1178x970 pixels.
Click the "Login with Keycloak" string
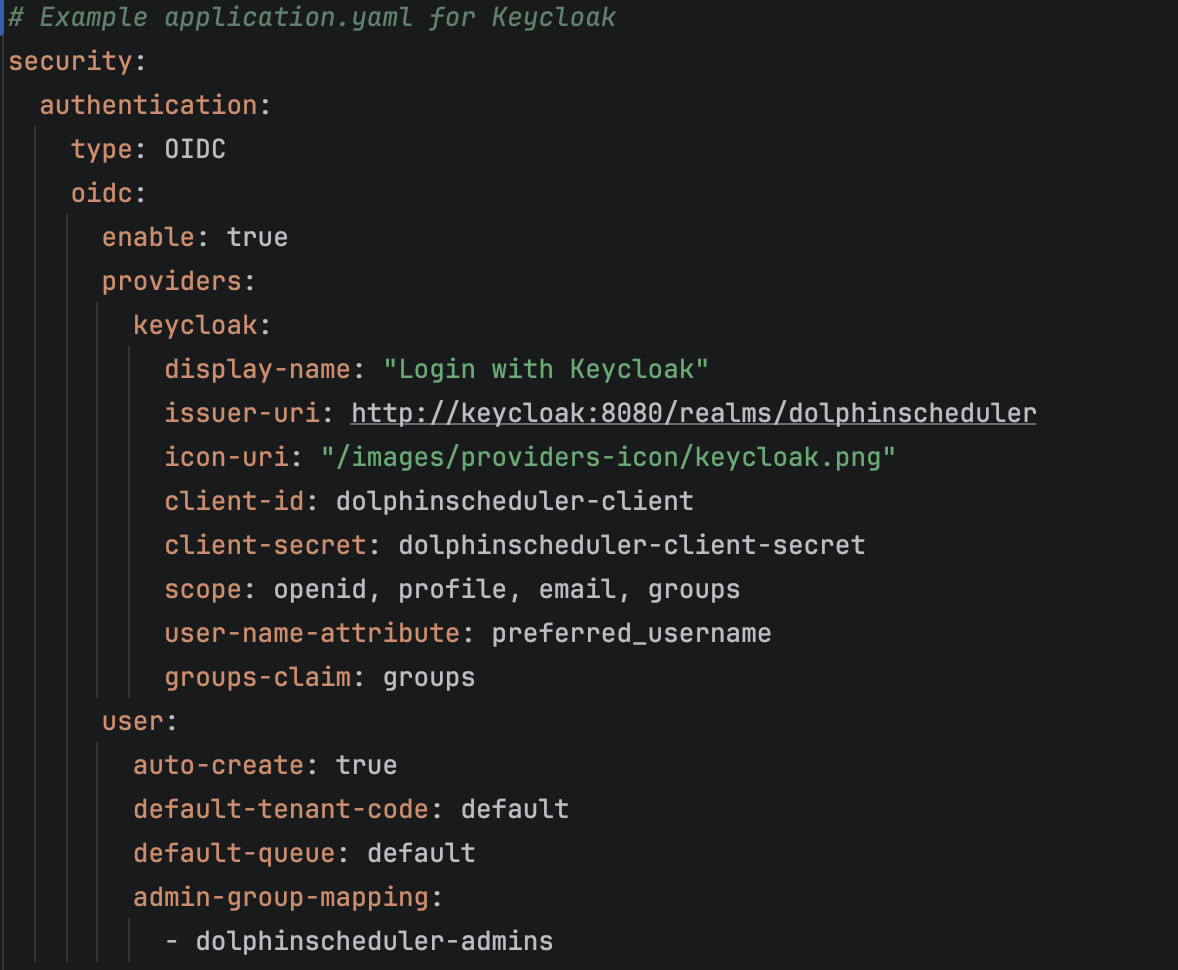point(546,369)
